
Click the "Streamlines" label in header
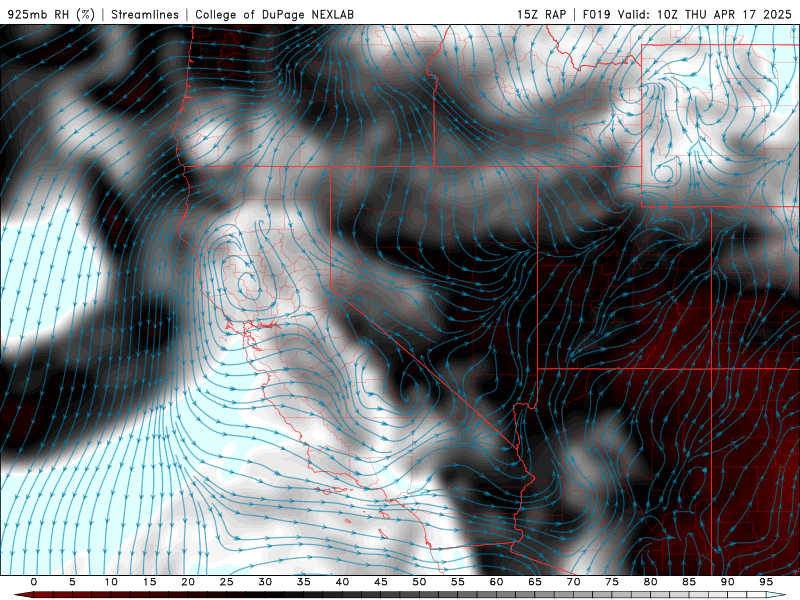[145, 14]
